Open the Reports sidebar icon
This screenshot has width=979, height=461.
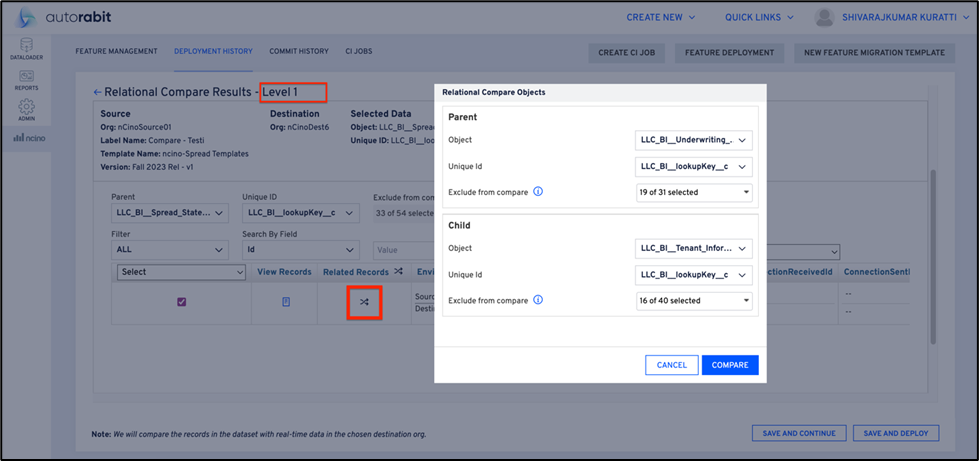click(x=26, y=79)
